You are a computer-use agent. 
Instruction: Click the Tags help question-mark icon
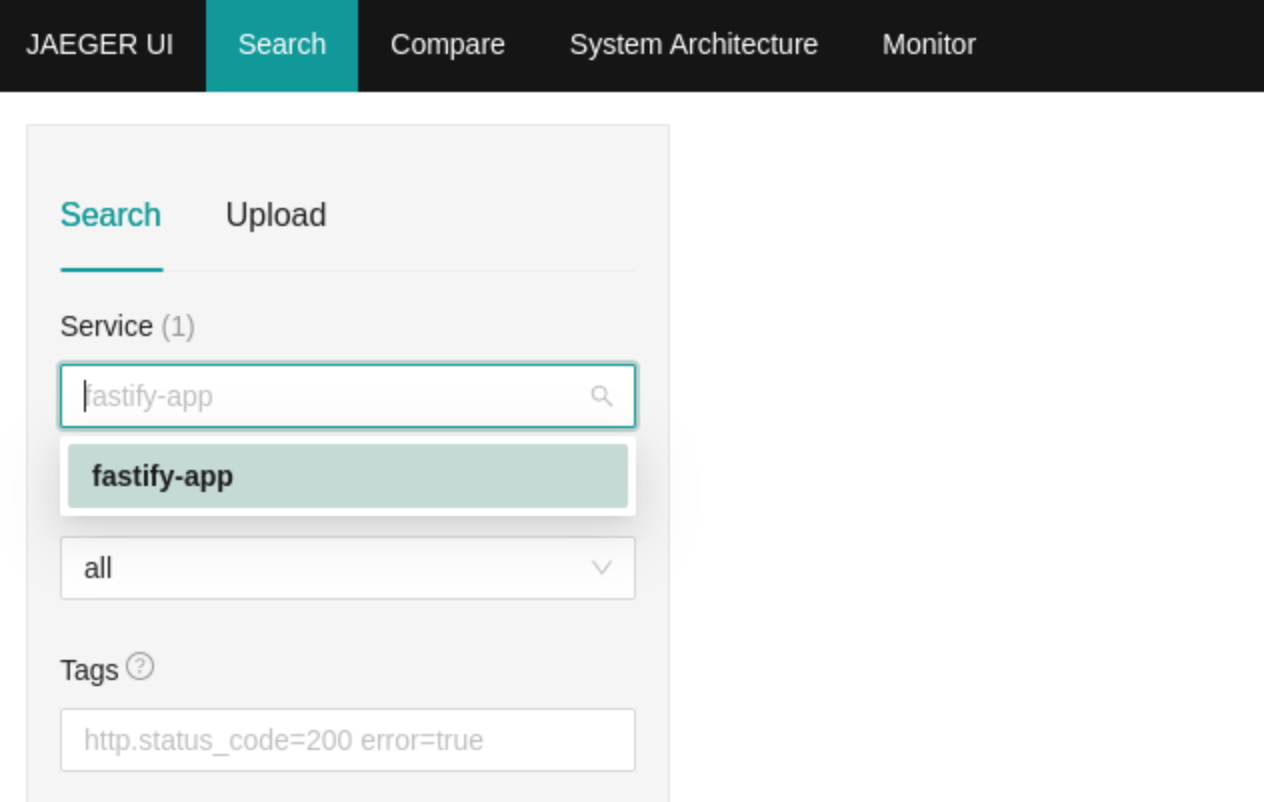coord(140,666)
